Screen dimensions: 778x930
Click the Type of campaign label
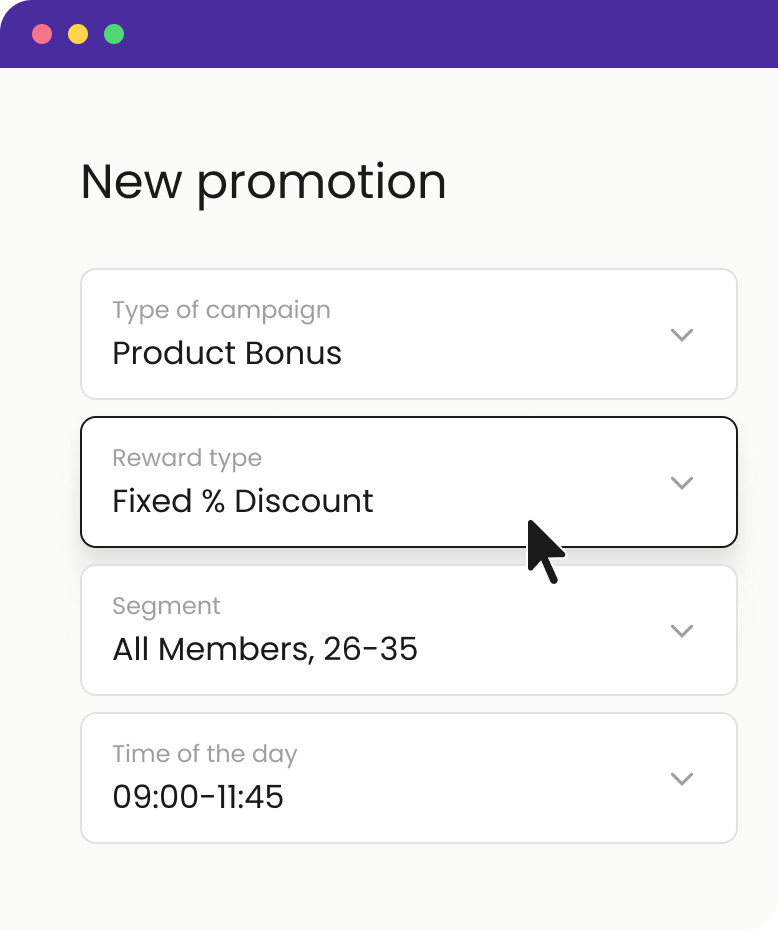coord(221,310)
